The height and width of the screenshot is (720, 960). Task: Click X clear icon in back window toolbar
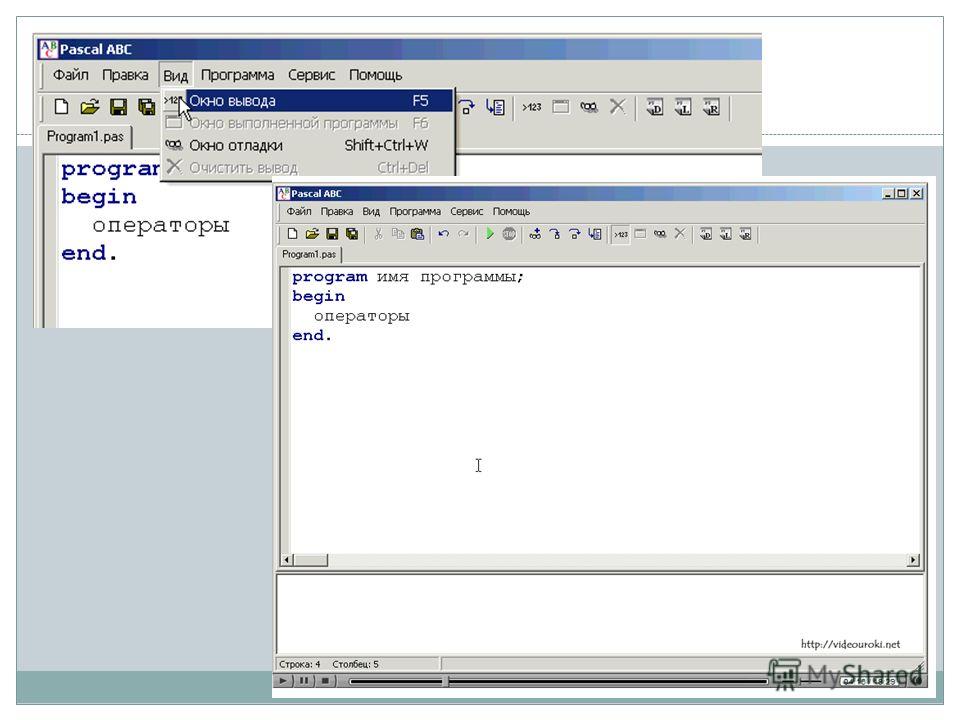(617, 107)
